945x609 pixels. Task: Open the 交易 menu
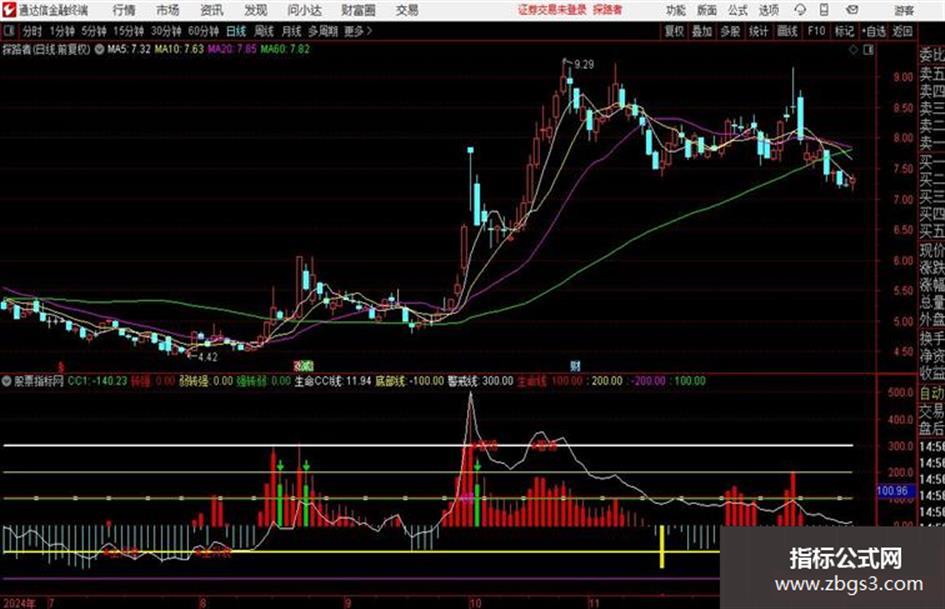407,10
